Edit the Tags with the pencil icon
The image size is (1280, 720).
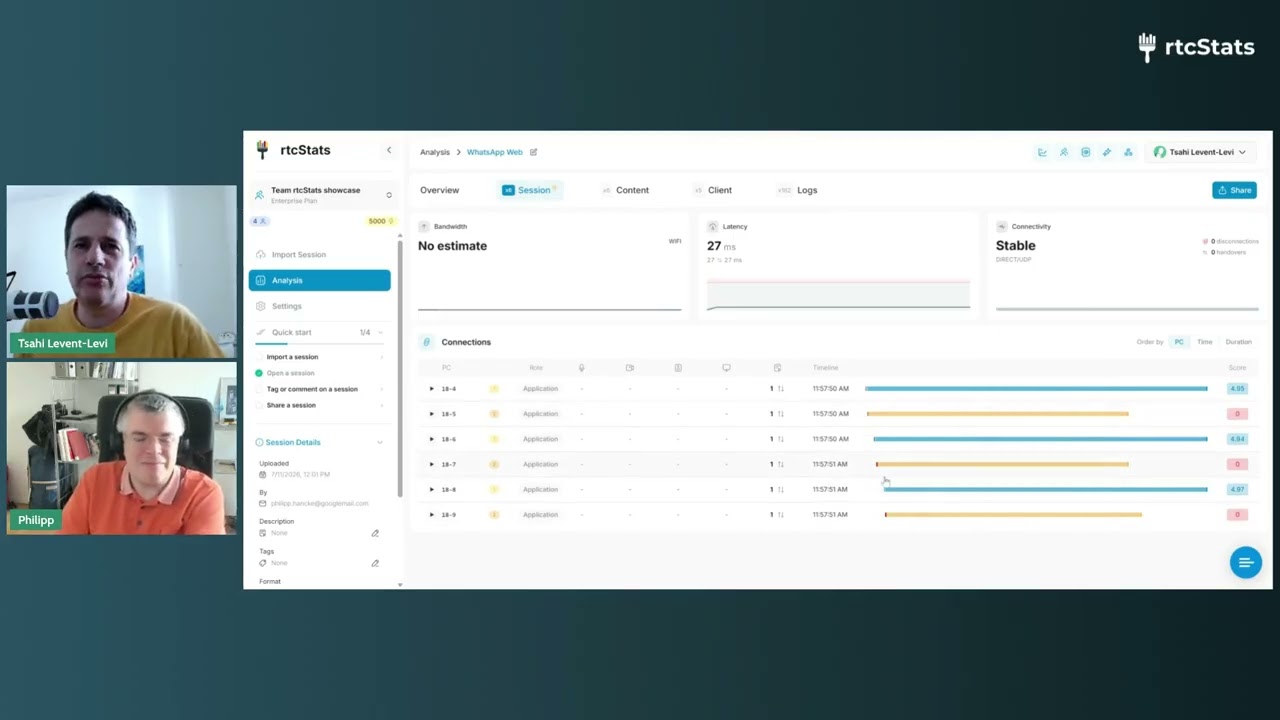pos(375,563)
